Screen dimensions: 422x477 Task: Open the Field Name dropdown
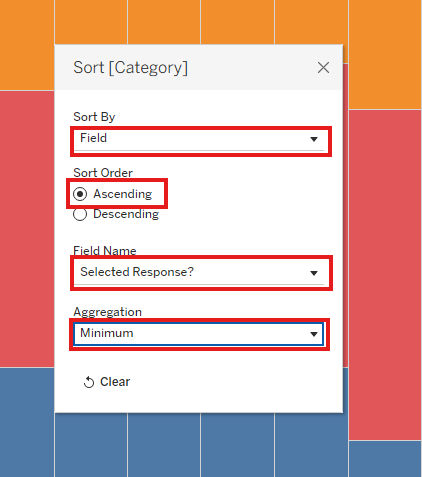pos(199,273)
